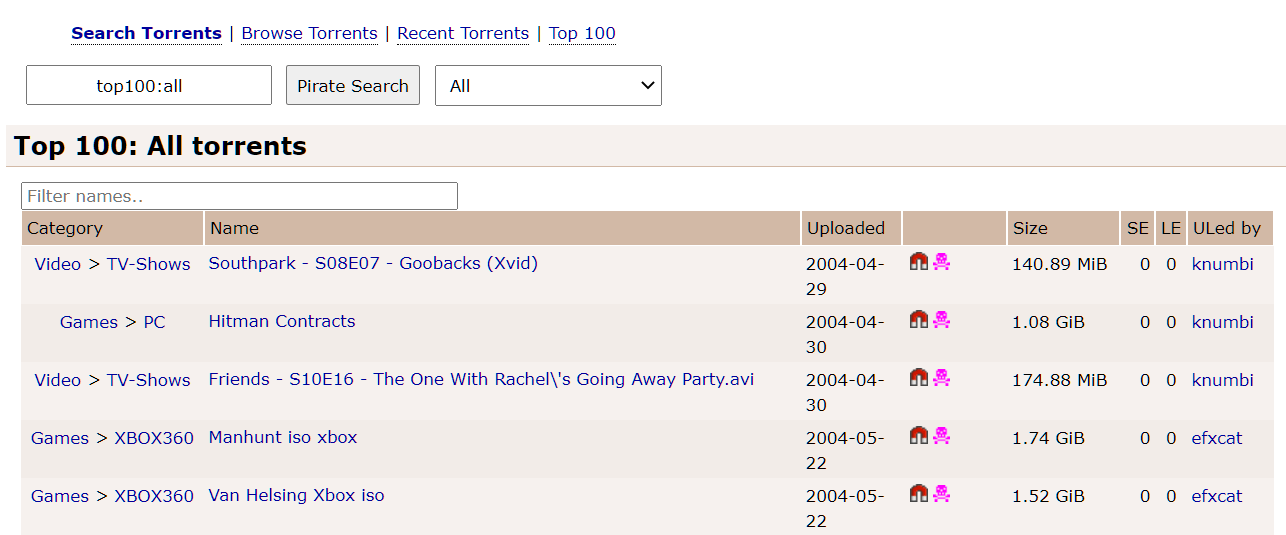The width and height of the screenshot is (1286, 535).
Task: Open Hitman Contracts torrent link
Action: click(282, 321)
